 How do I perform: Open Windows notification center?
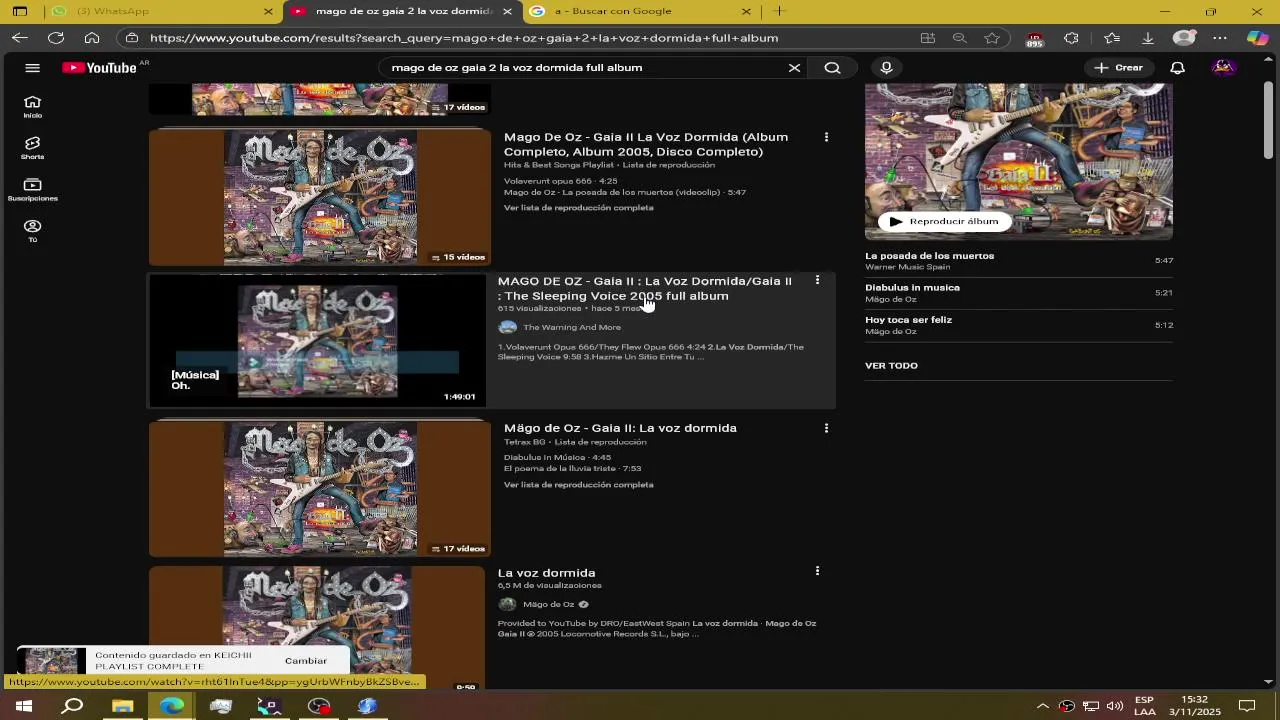click(x=1246, y=706)
